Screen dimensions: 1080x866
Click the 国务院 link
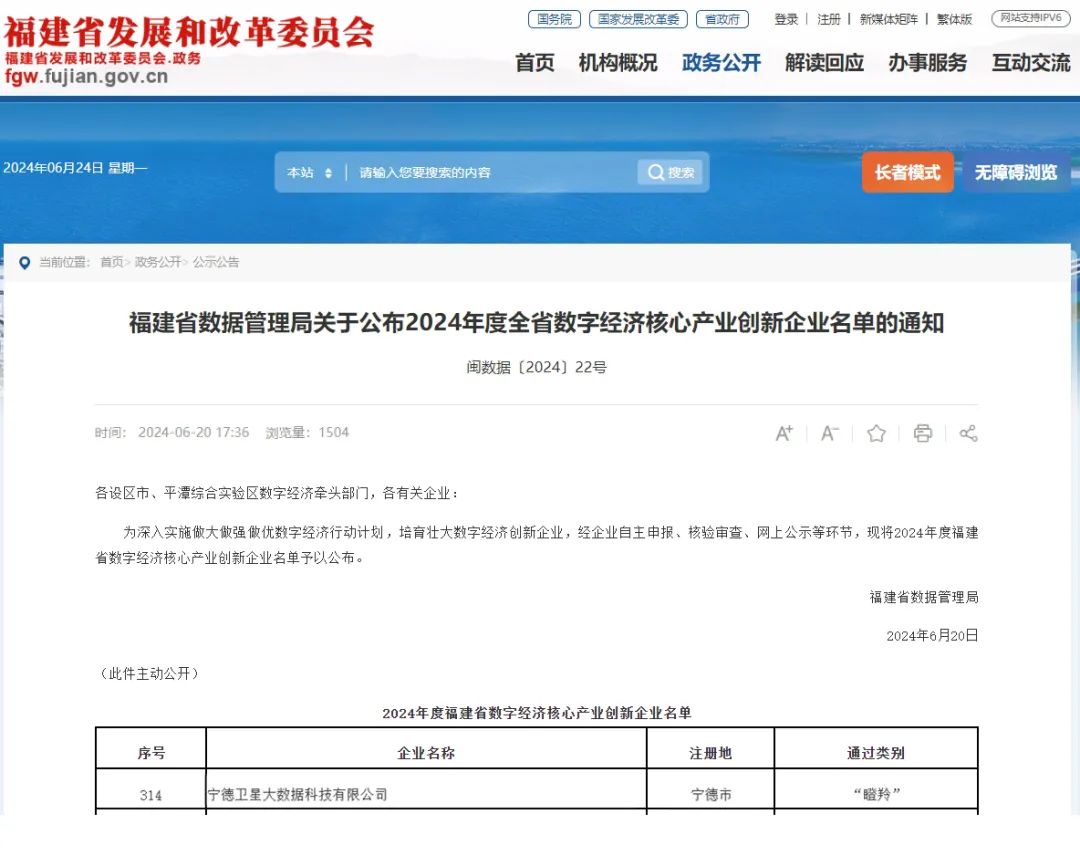tap(554, 19)
